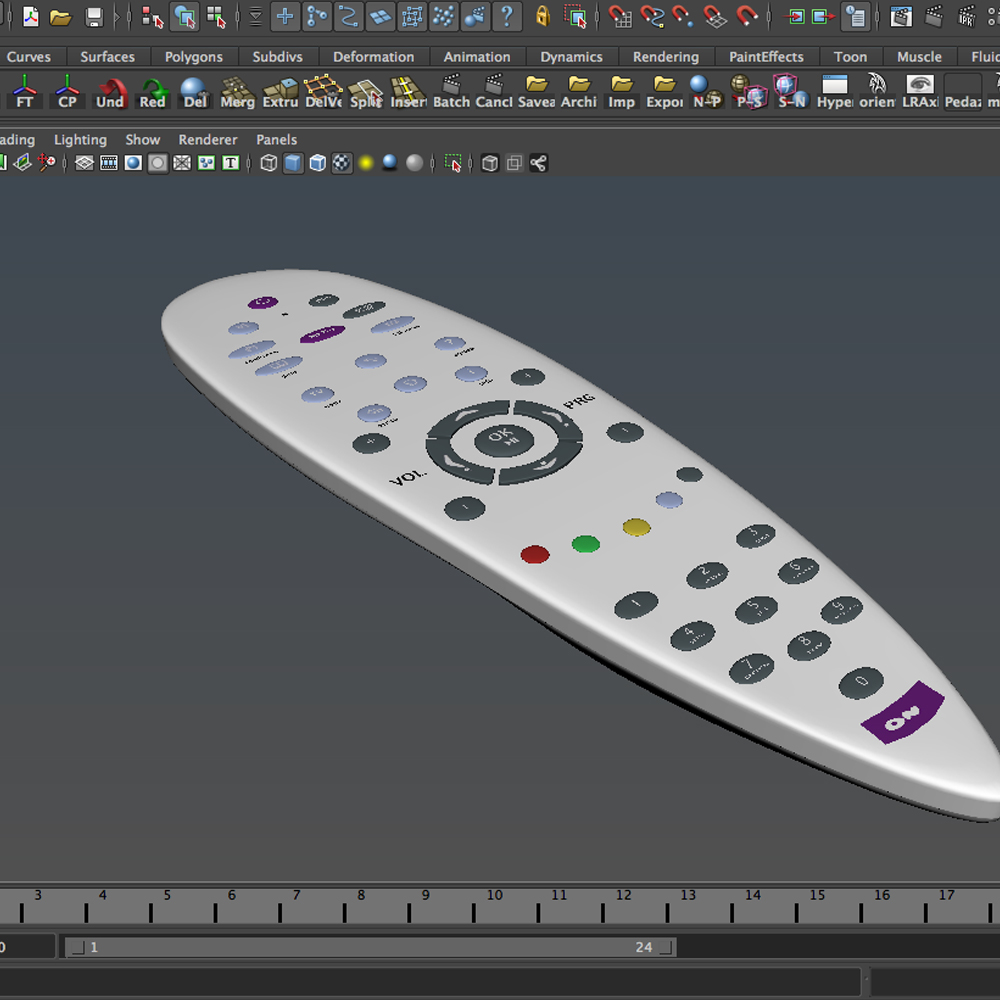Toggle the selection lock padlock
Viewport: 1000px width, 1000px height.
[x=541, y=15]
